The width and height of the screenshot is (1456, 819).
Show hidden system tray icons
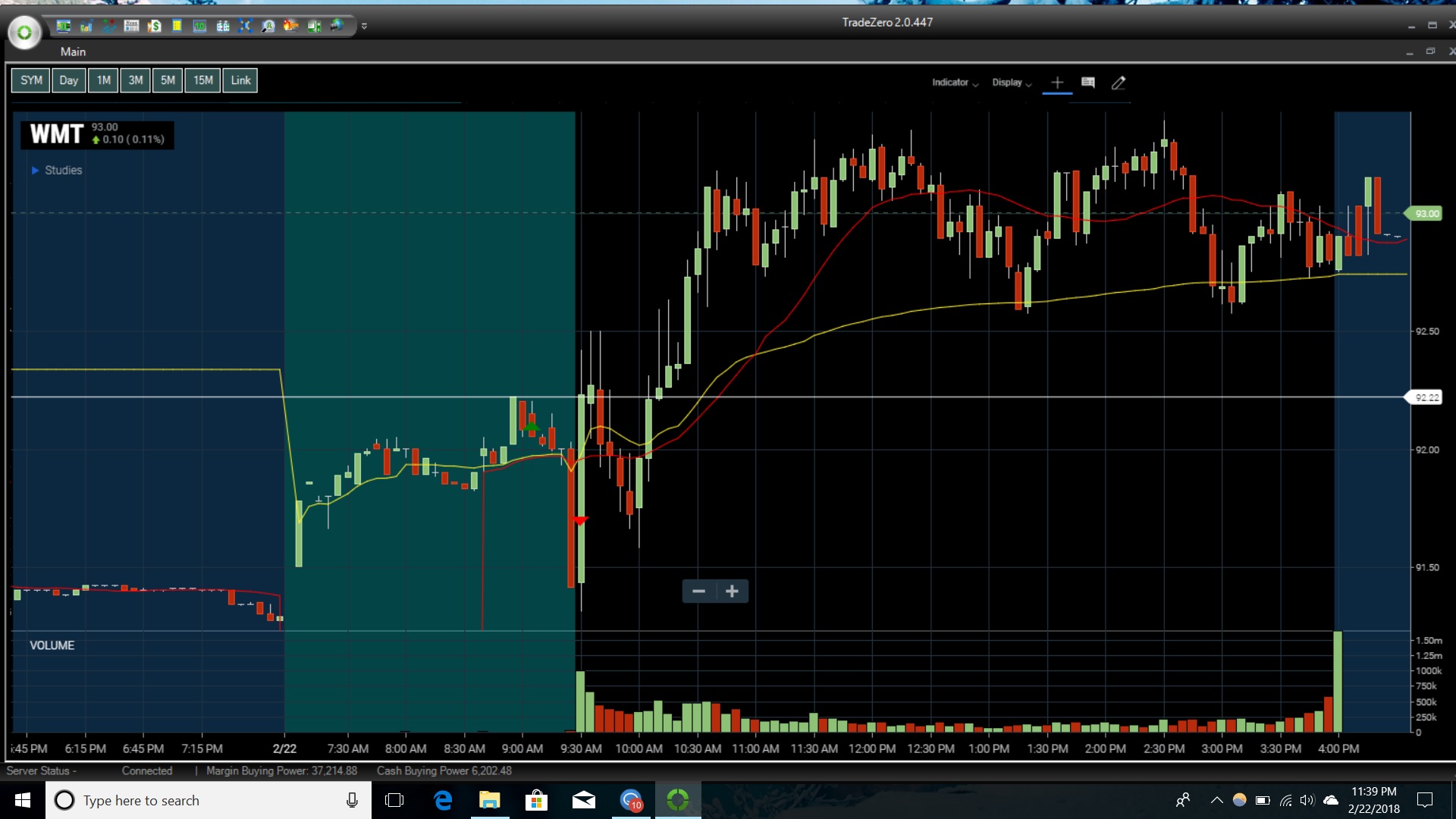[1217, 800]
